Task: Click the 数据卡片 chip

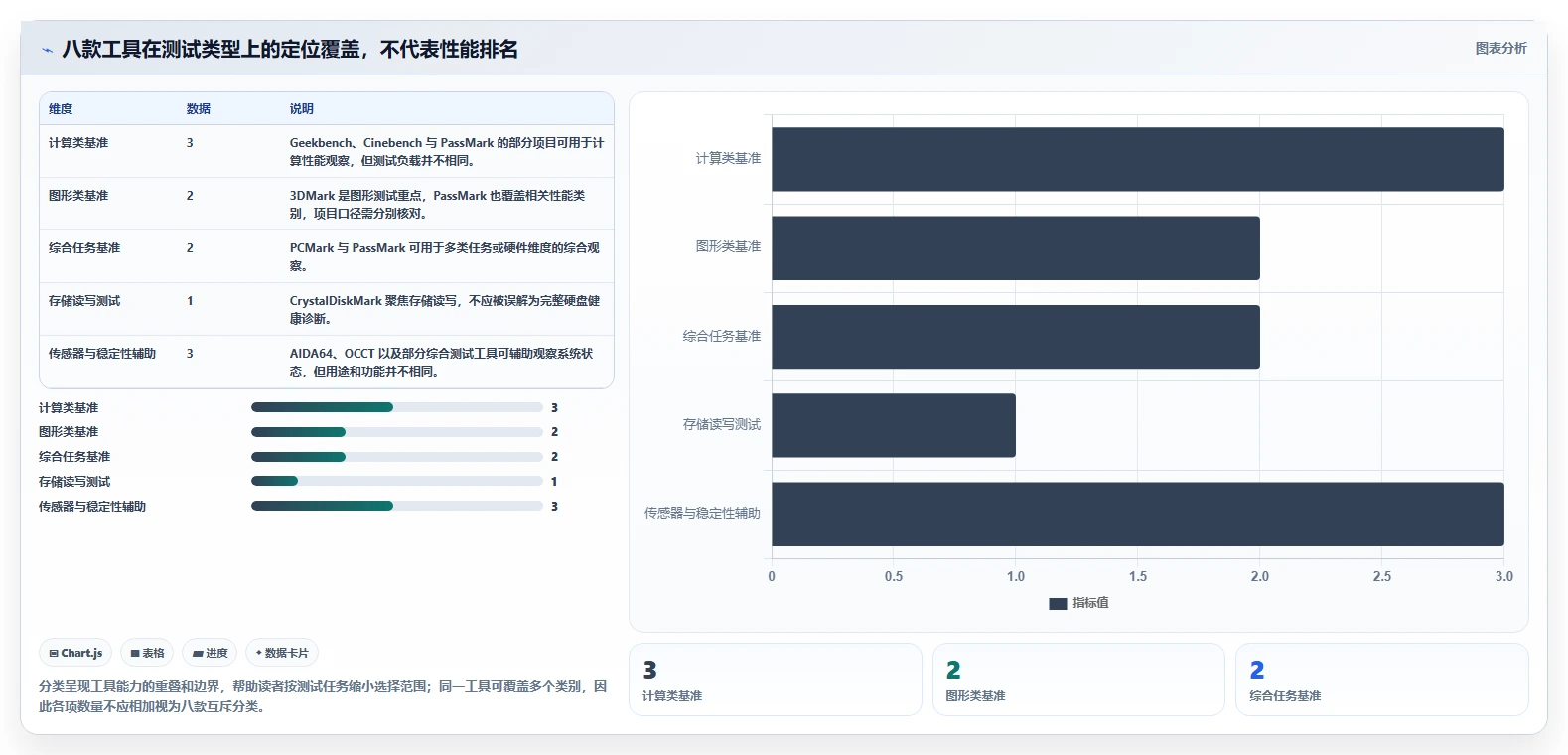Action: [x=282, y=653]
